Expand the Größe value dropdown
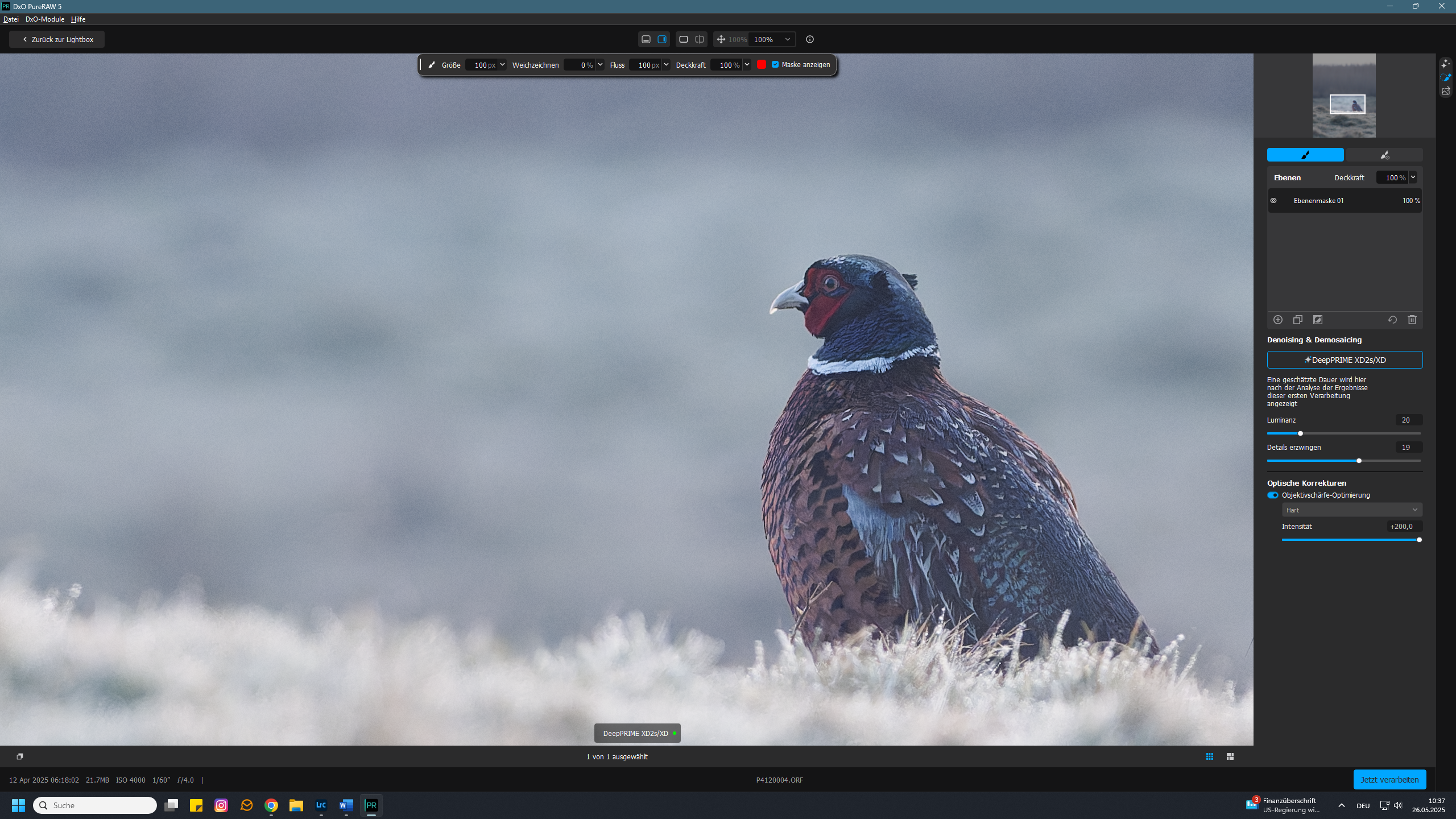Viewport: 1456px width, 819px height. point(502,65)
